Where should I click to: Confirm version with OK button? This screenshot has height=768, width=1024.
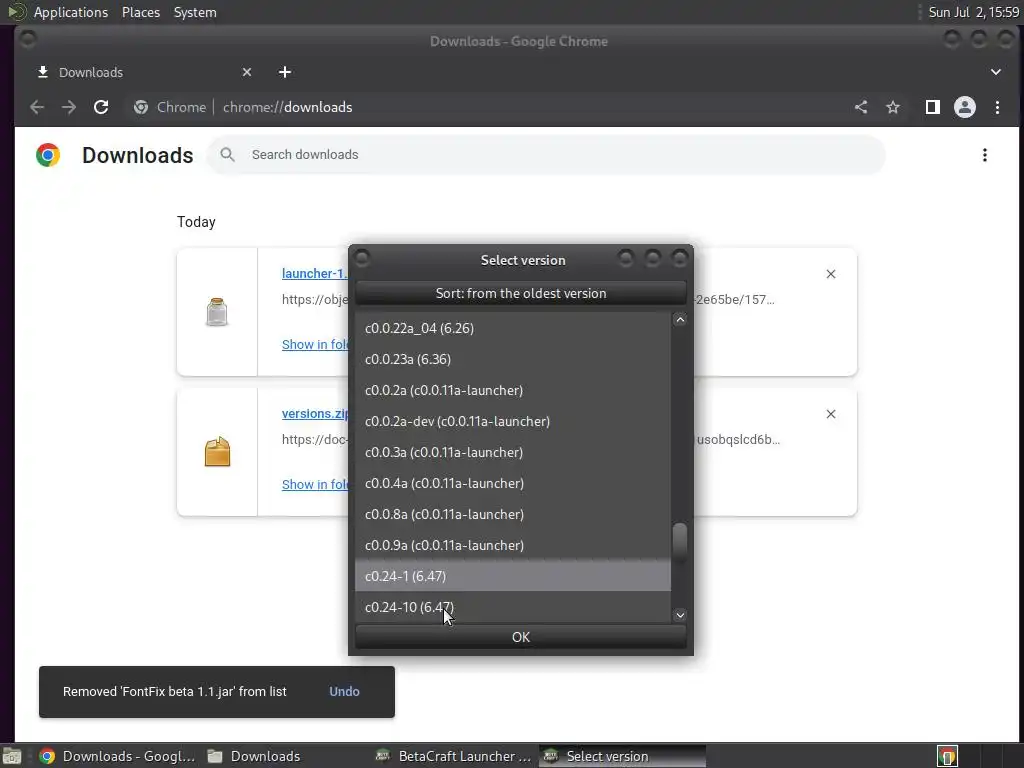pyautogui.click(x=520, y=637)
